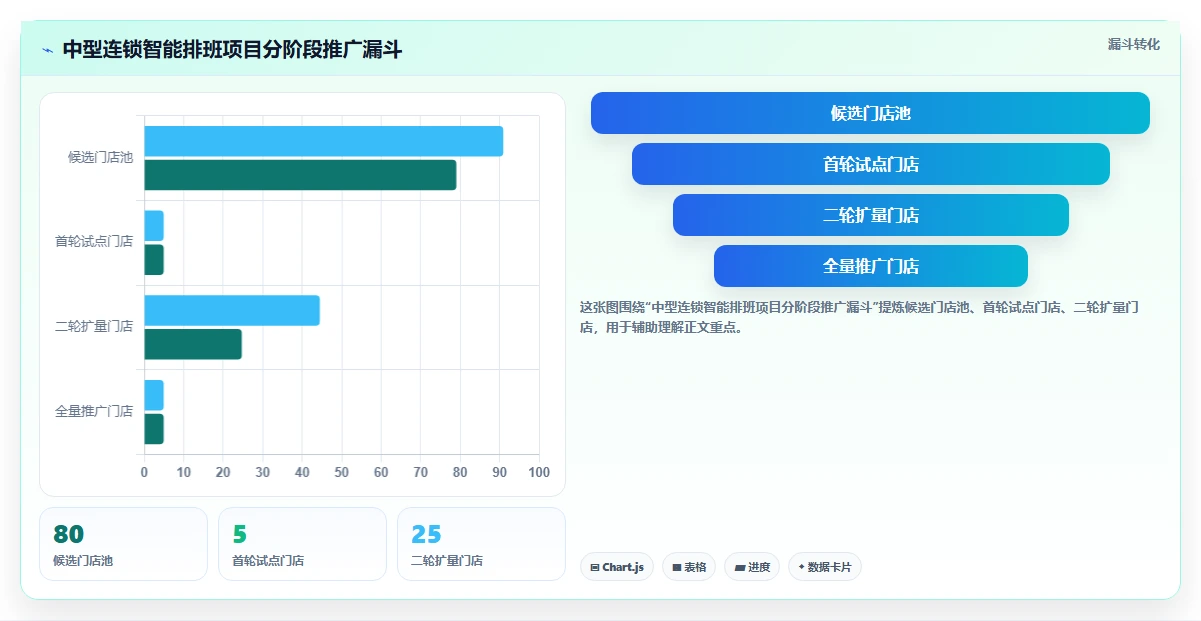The height and width of the screenshot is (621, 1201).
Task: Click the dark green 候选门店池 bar
Action: click(x=300, y=175)
